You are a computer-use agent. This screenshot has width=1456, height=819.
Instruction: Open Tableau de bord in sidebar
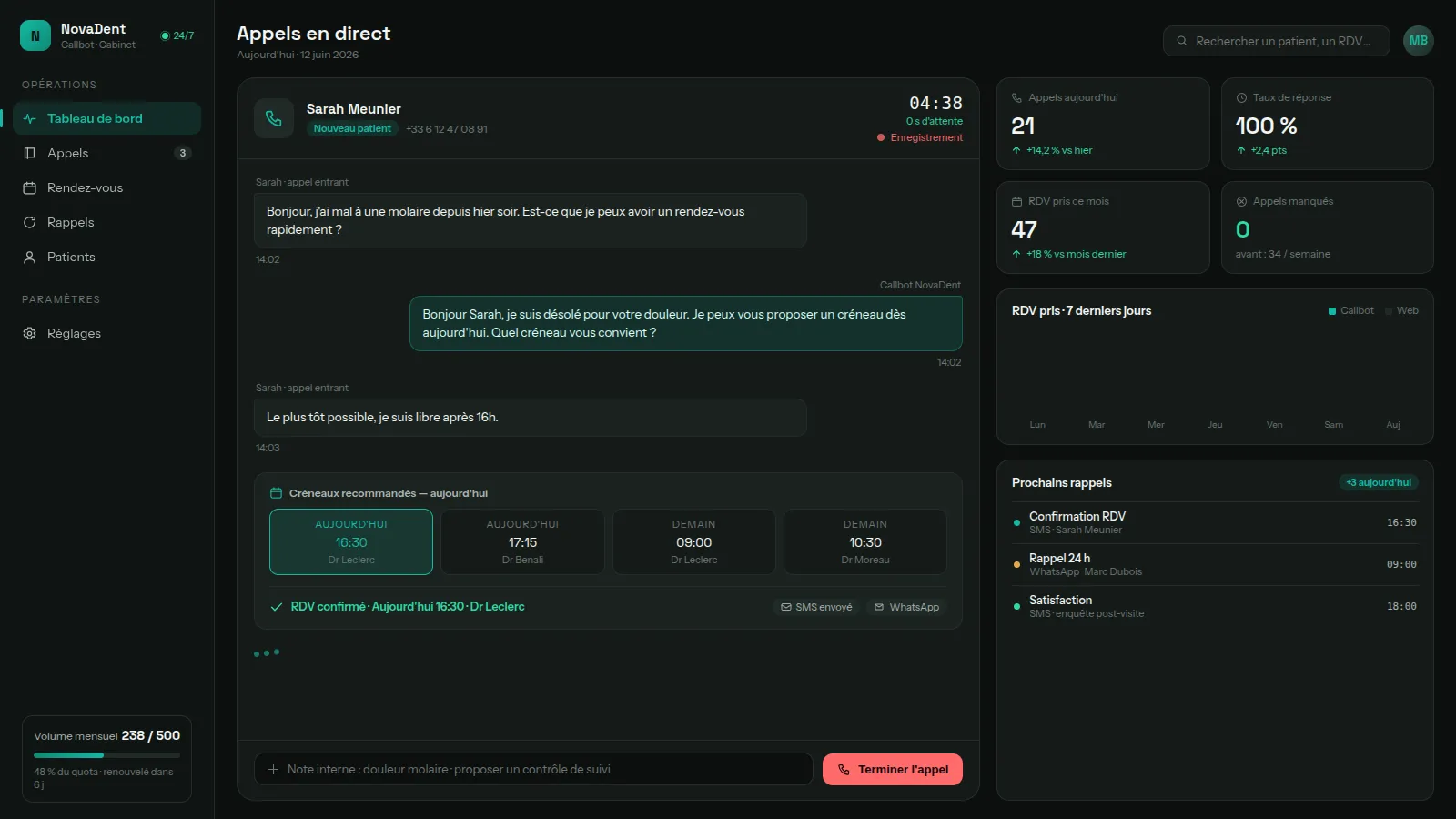coord(106,118)
